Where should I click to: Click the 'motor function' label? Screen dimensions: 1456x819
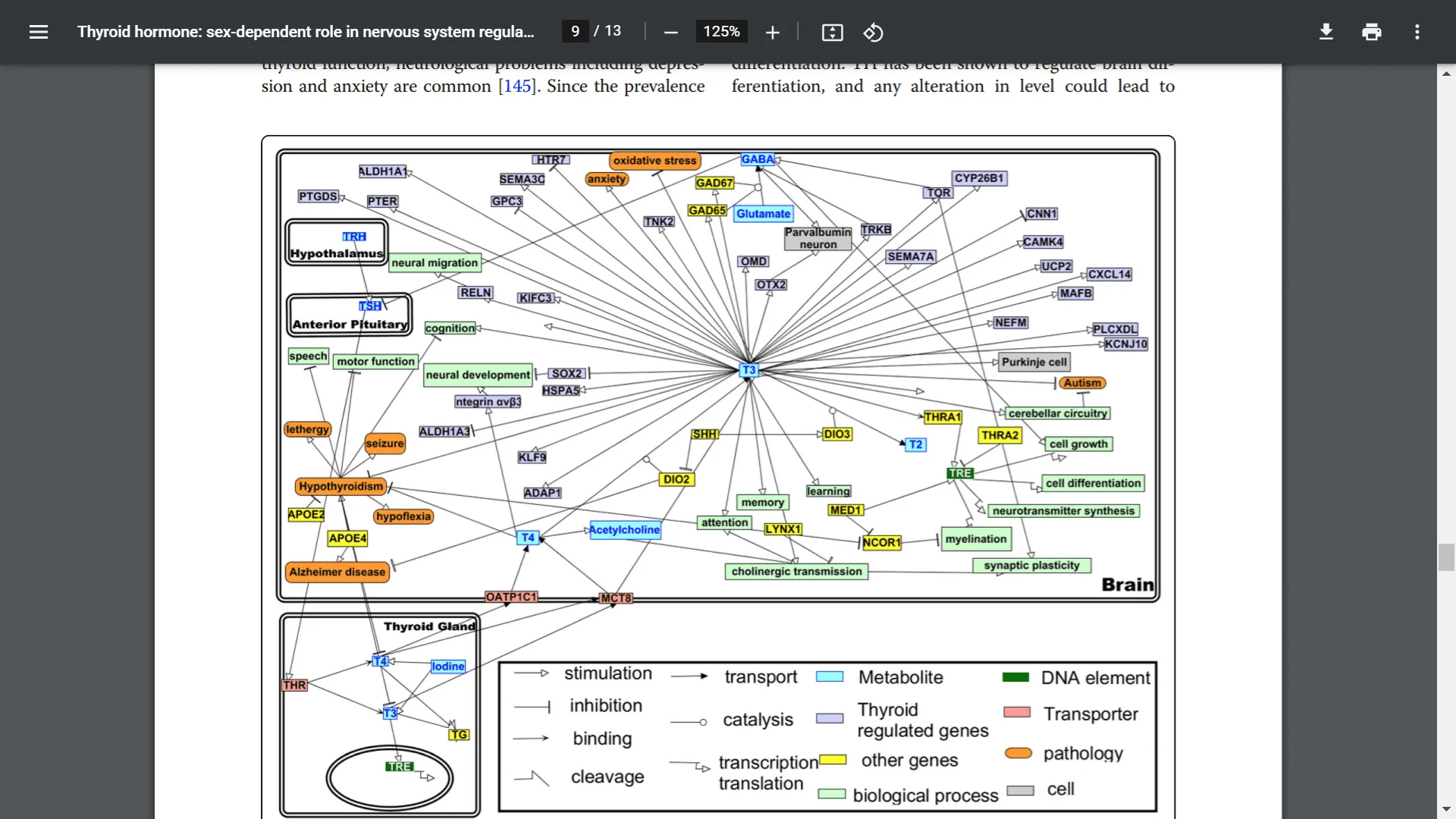[375, 362]
